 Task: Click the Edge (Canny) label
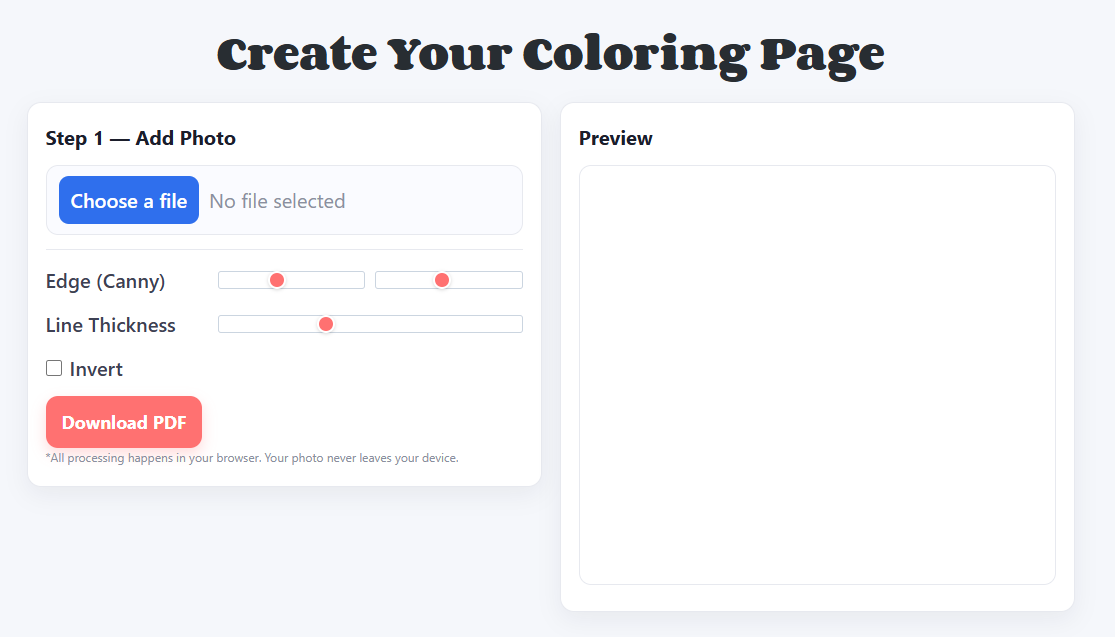(106, 281)
